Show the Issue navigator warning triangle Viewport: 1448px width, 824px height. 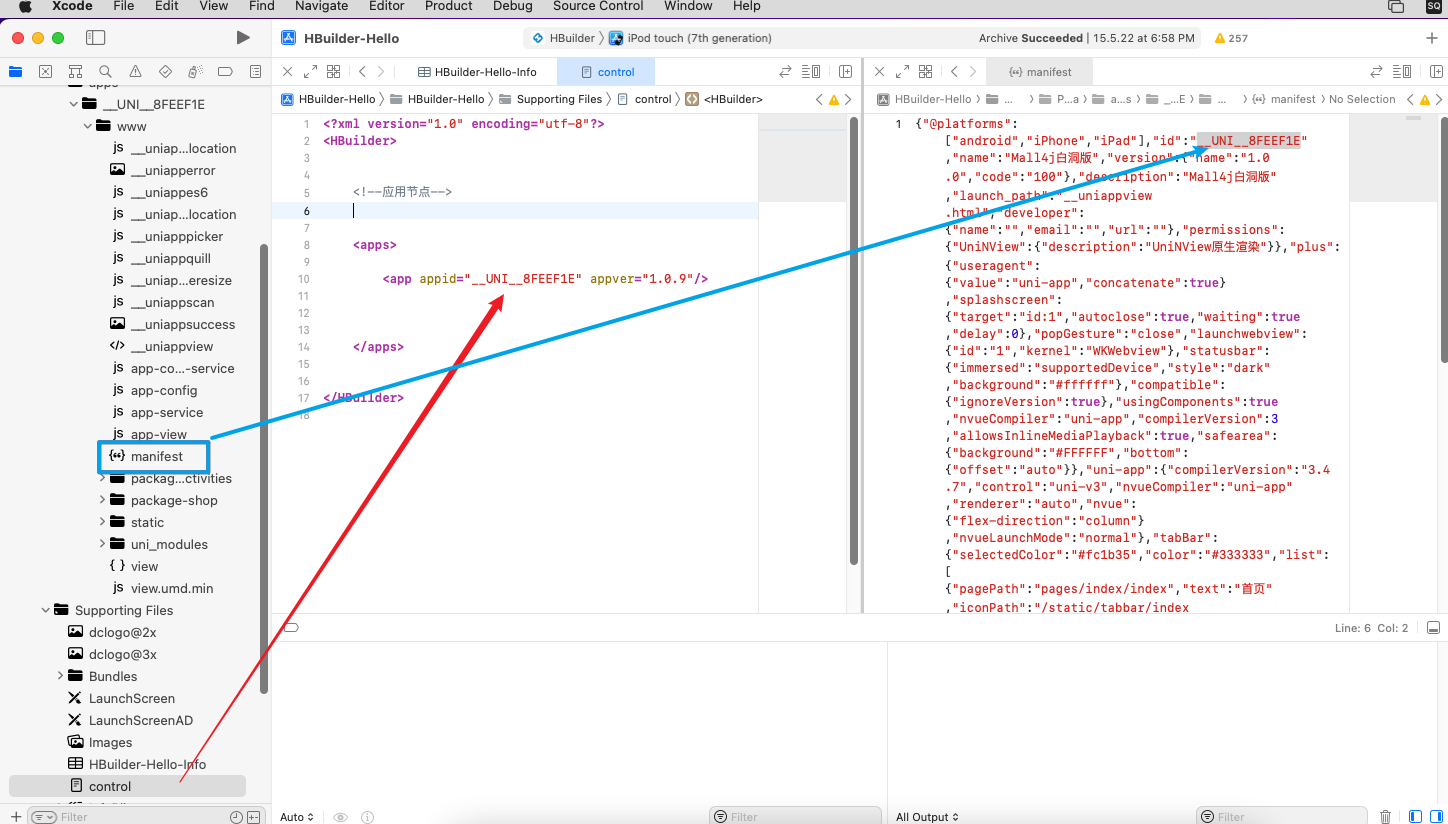tap(135, 71)
